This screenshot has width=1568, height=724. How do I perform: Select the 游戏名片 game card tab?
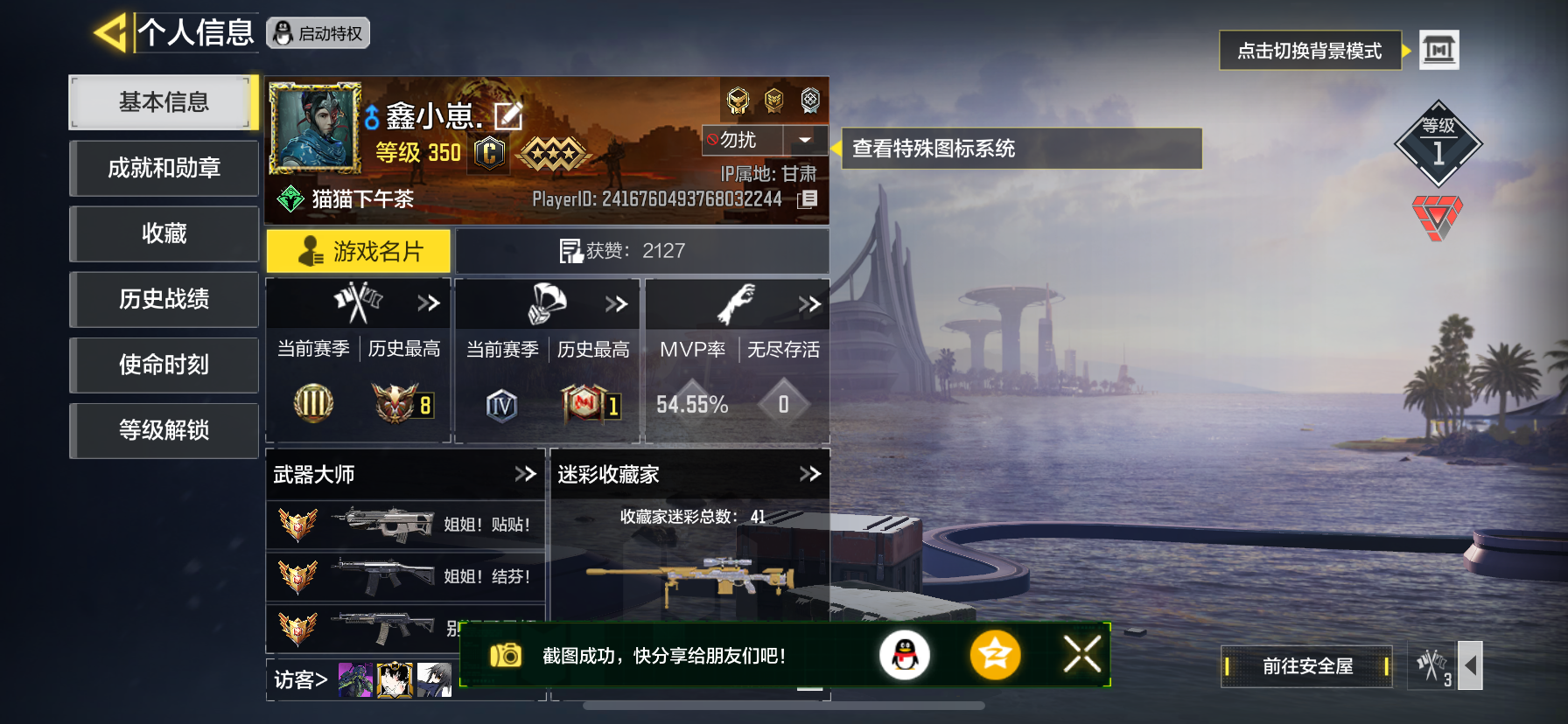[359, 252]
